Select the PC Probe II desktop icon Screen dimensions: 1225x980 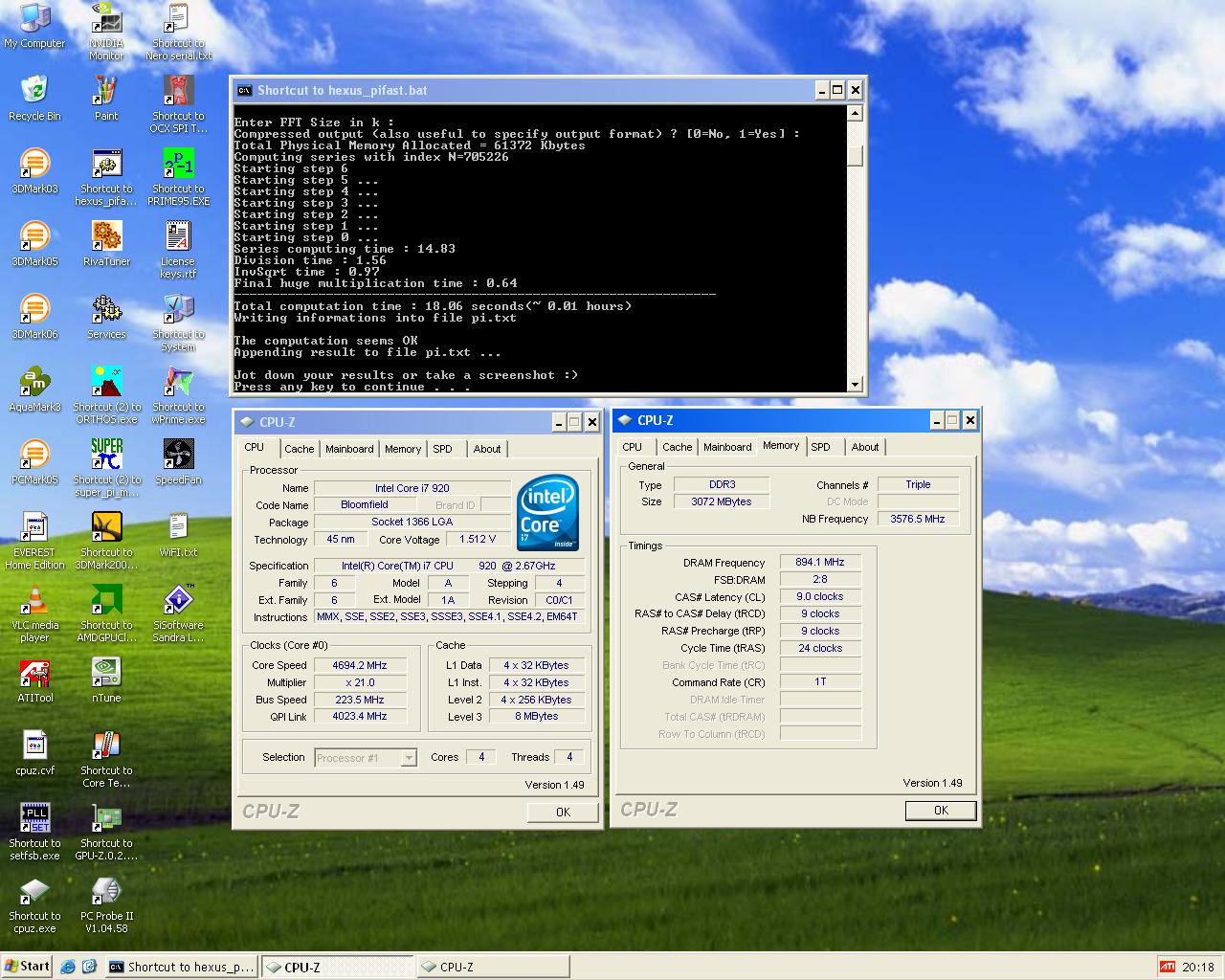106,904
